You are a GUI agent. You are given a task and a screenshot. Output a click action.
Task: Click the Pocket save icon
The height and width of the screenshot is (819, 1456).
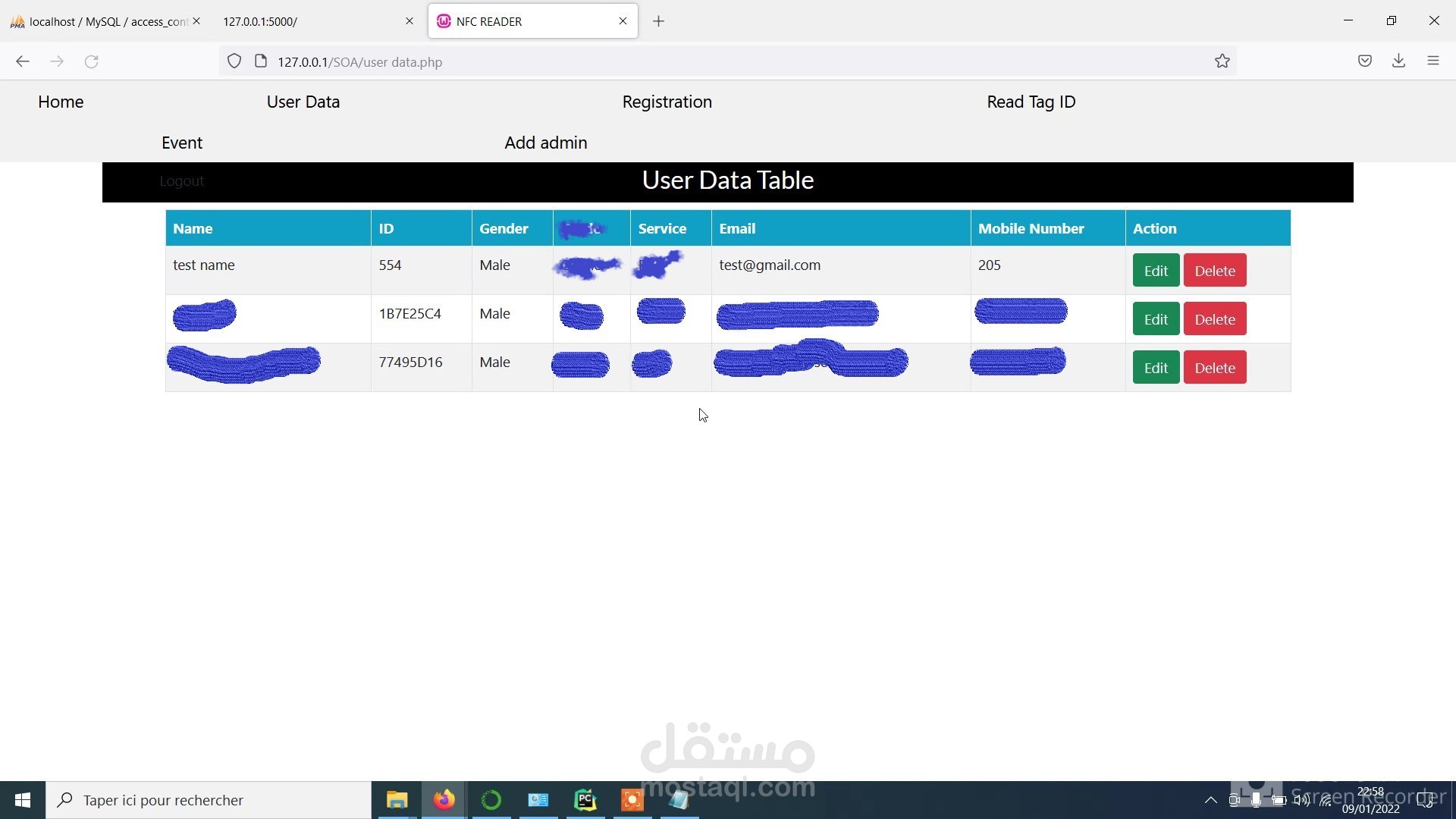pos(1364,61)
